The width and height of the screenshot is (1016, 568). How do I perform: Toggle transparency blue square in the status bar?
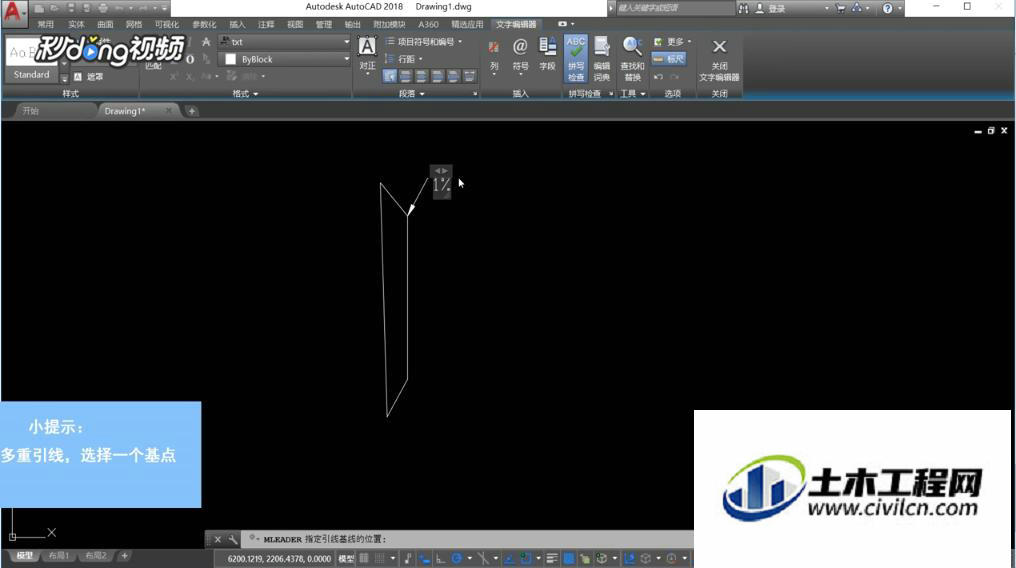pyautogui.click(x=568, y=558)
